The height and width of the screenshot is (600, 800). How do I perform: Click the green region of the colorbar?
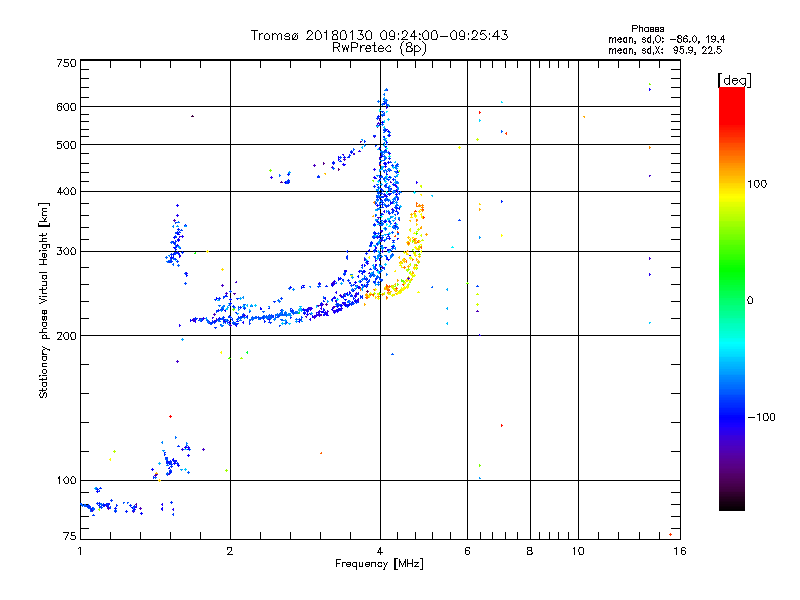click(732, 270)
